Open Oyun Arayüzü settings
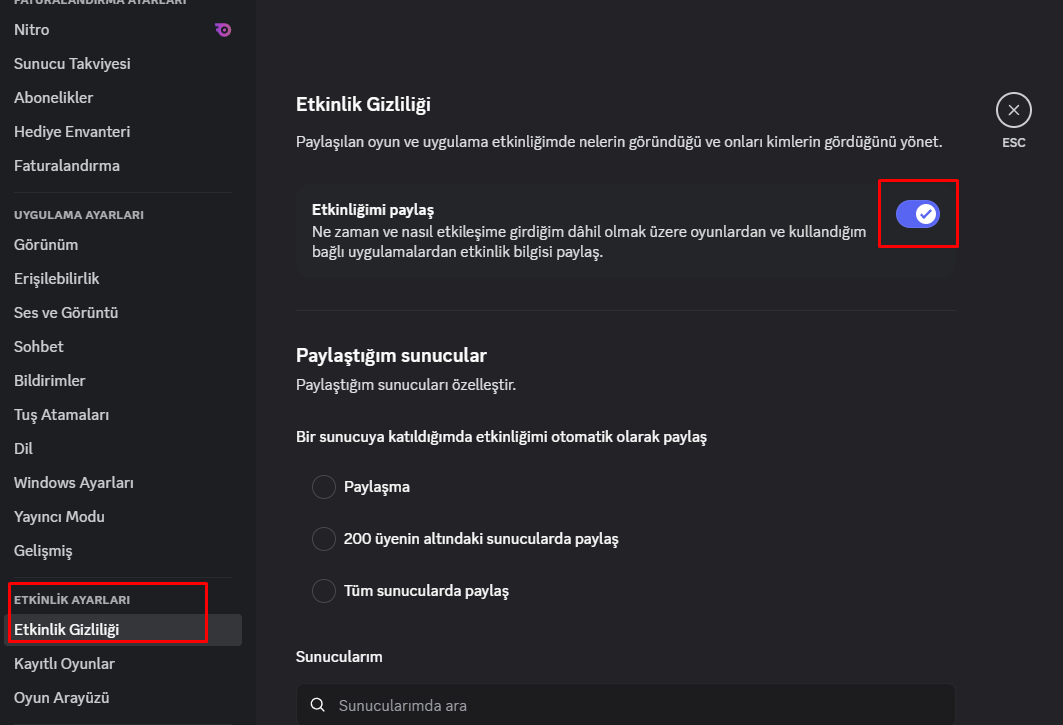The height and width of the screenshot is (725, 1063). 62,698
